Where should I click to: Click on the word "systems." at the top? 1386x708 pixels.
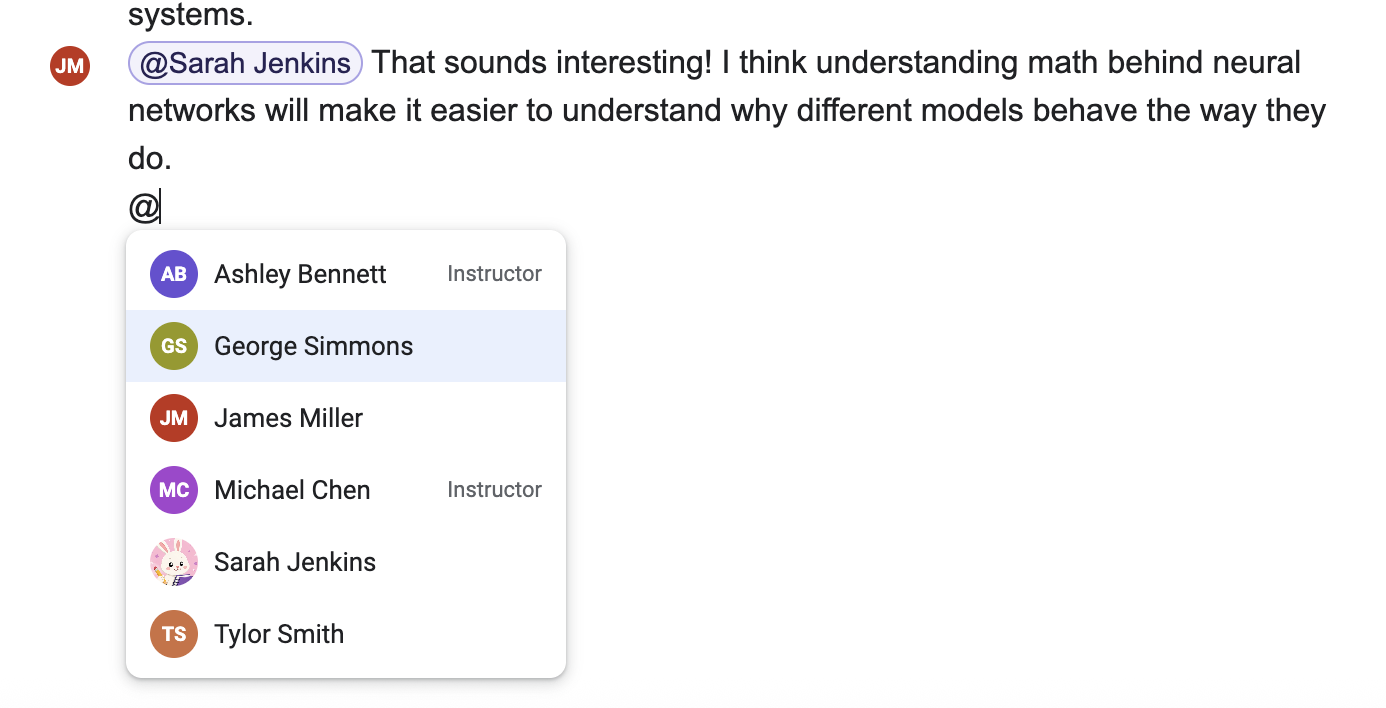pos(191,15)
